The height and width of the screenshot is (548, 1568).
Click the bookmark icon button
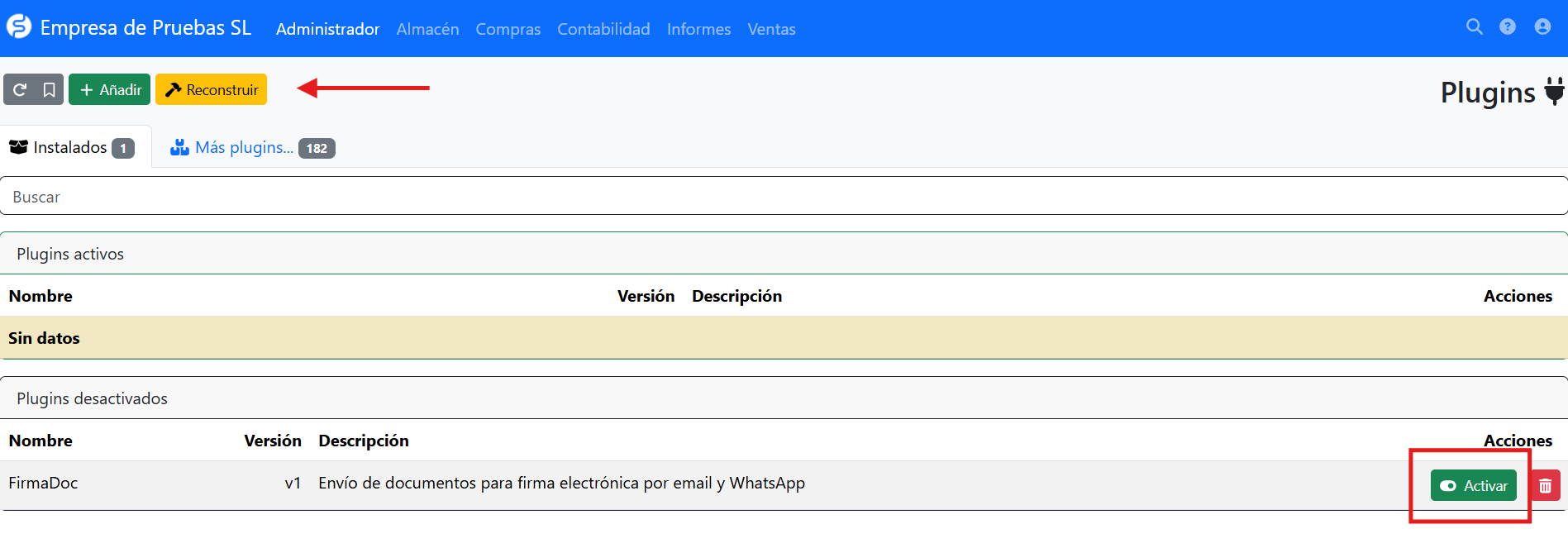click(x=50, y=89)
